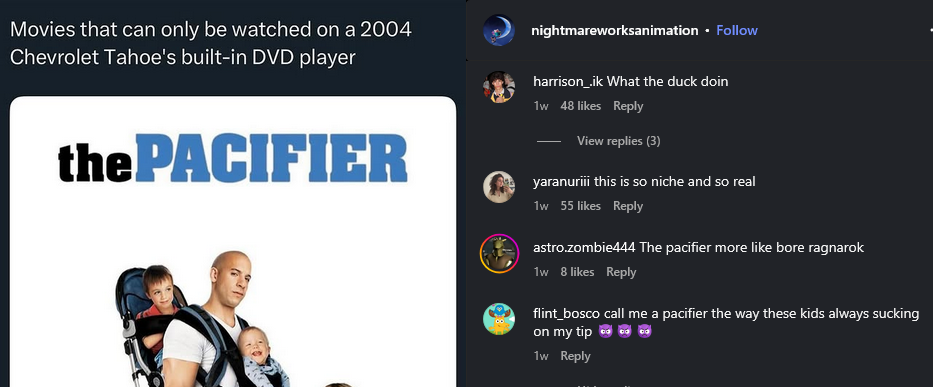Reply to harrison_.ik's comment
The image size is (933, 387).
click(x=628, y=106)
